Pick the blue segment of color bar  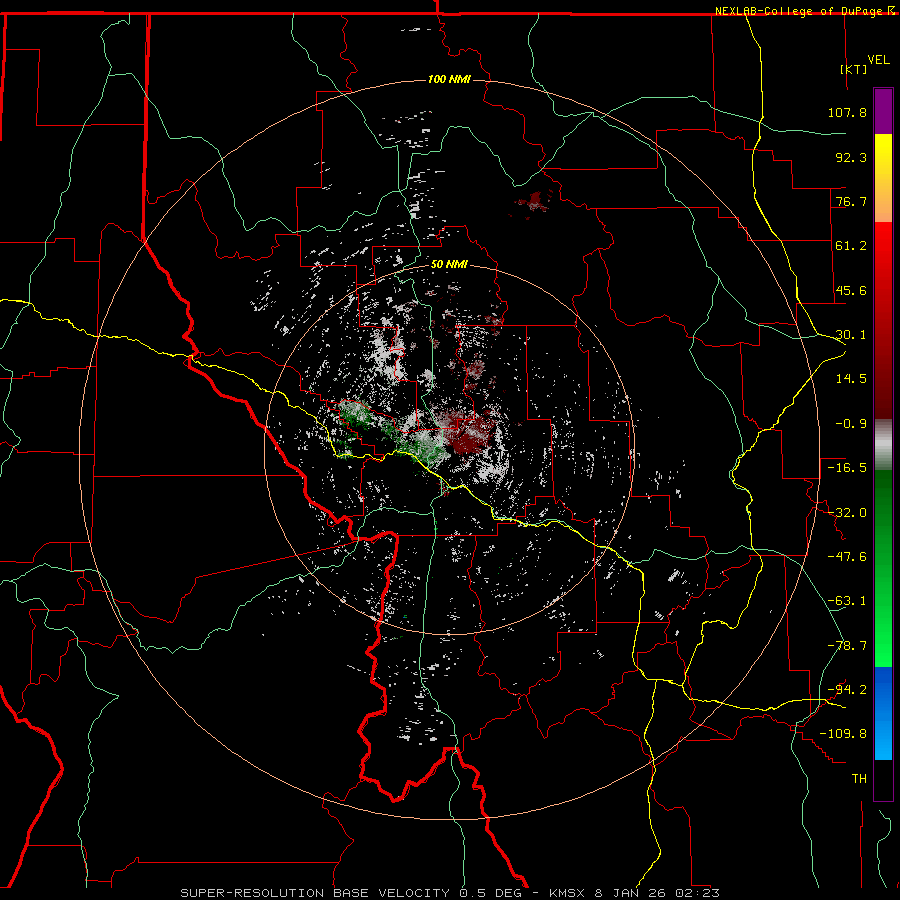883,713
